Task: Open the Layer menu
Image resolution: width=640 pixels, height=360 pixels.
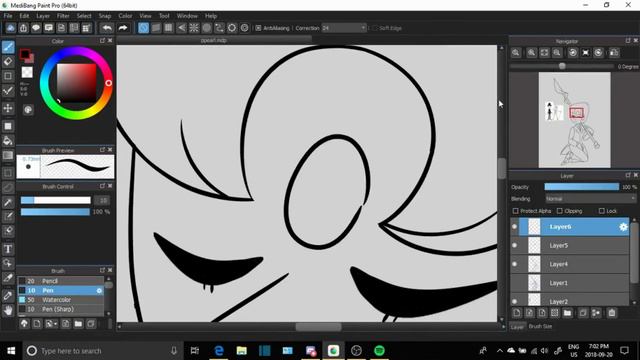Action: pyautogui.click(x=43, y=16)
